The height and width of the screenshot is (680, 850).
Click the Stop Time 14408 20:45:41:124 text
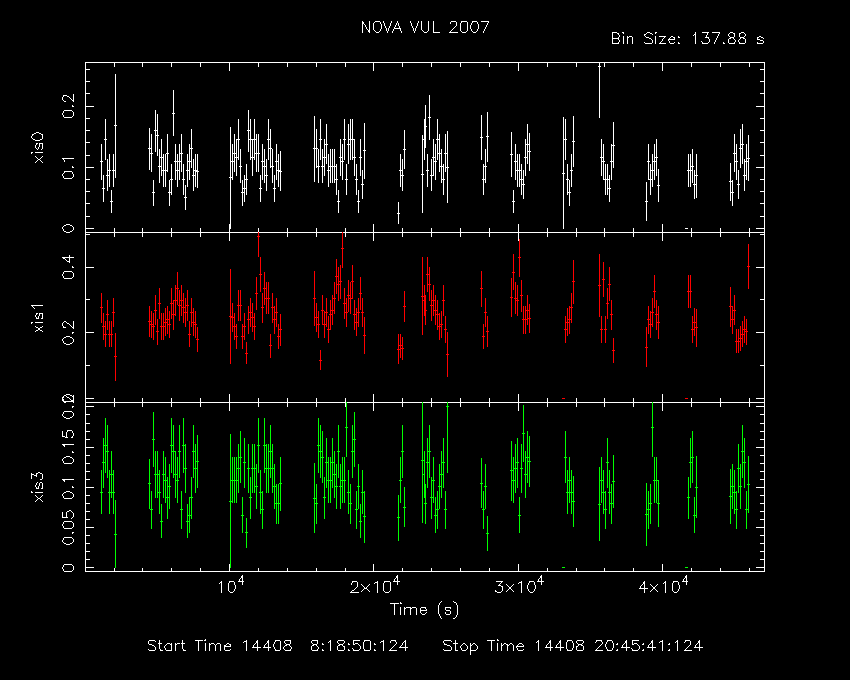(x=572, y=646)
